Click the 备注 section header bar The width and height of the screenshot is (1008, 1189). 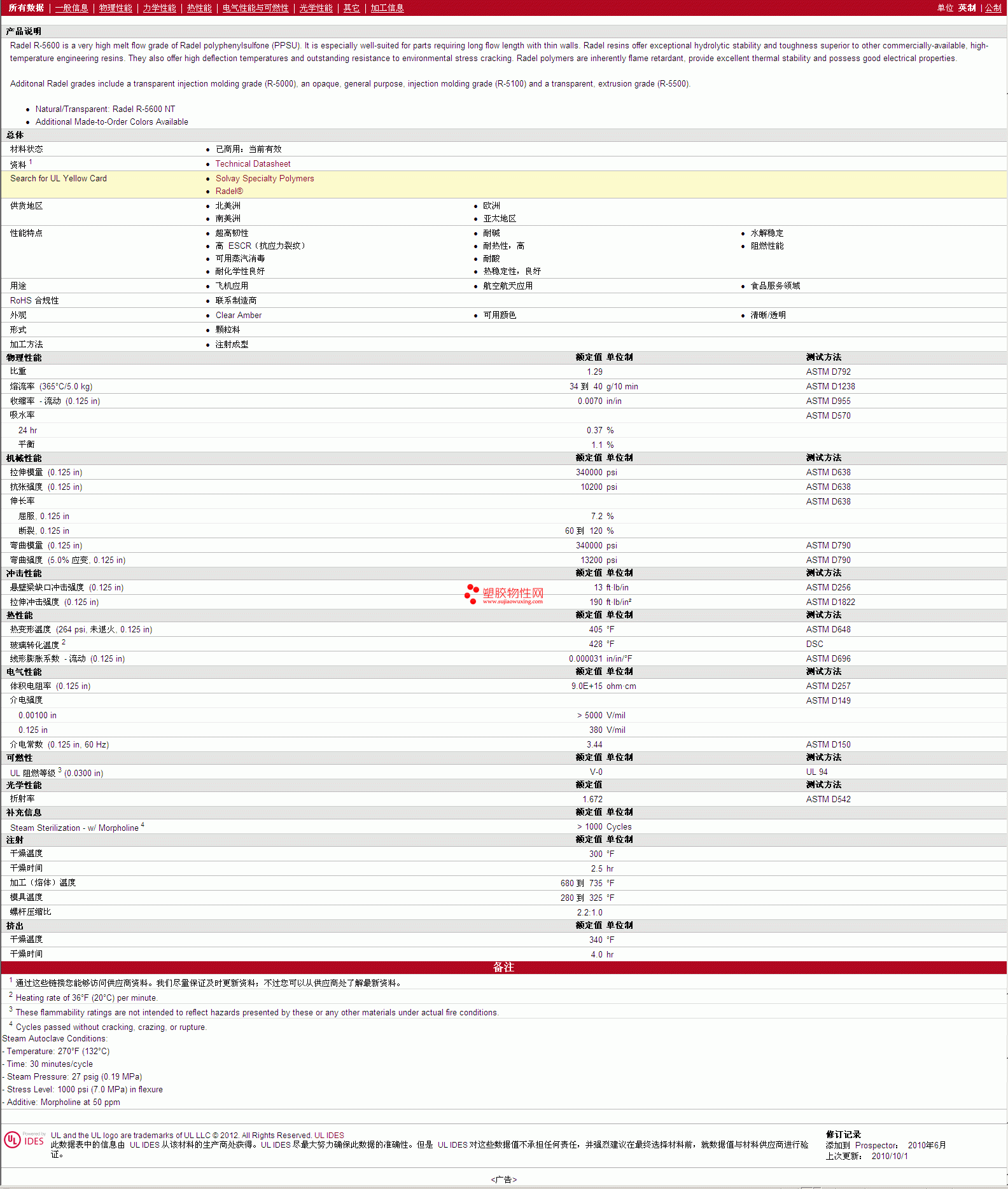coord(503,967)
